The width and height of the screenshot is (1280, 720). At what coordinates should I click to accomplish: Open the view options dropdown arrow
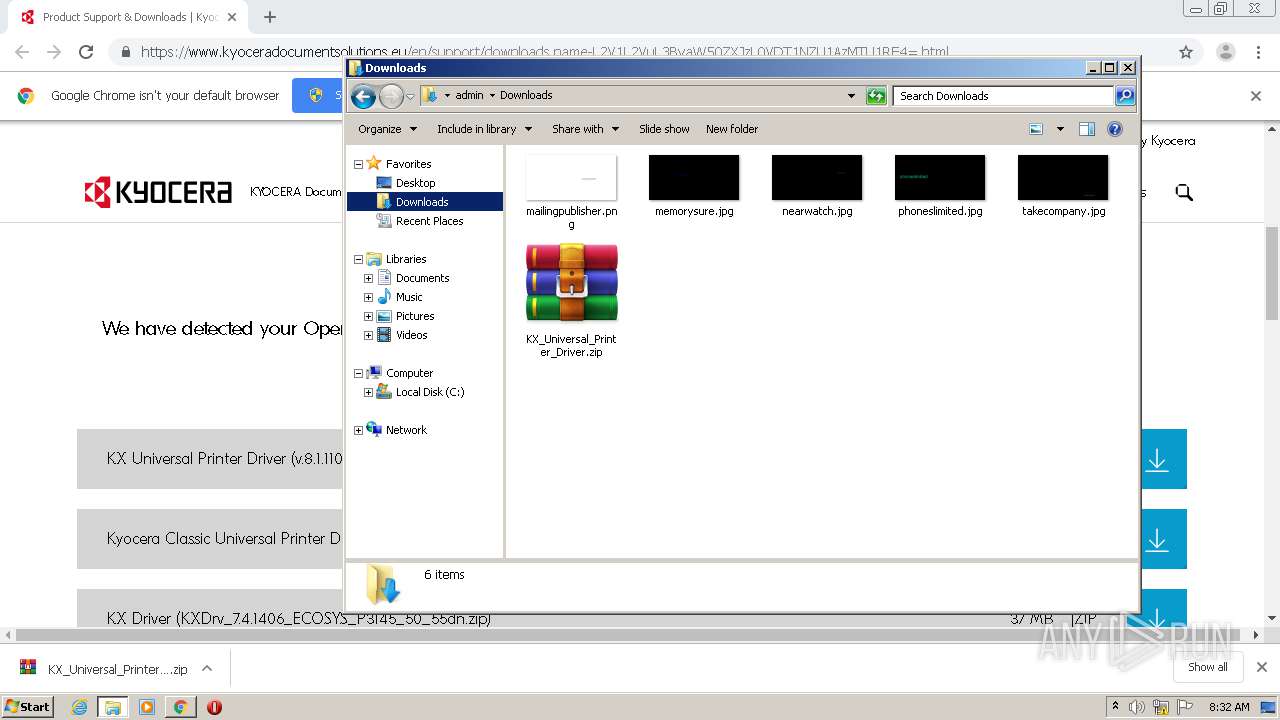point(1060,129)
